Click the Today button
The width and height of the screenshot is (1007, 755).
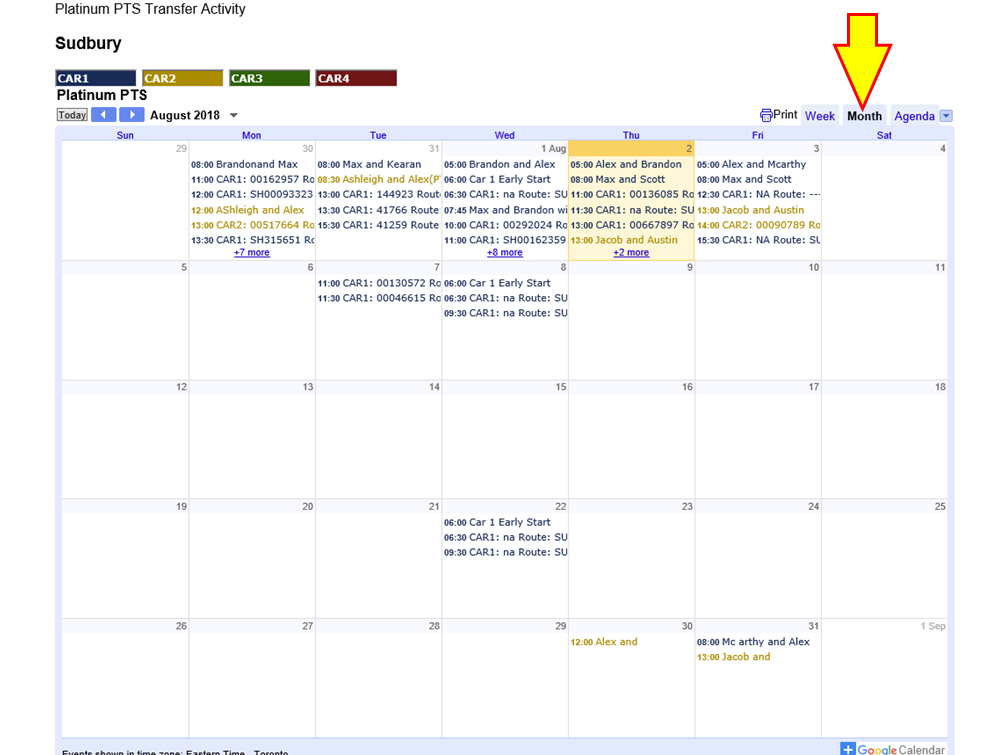(x=72, y=115)
